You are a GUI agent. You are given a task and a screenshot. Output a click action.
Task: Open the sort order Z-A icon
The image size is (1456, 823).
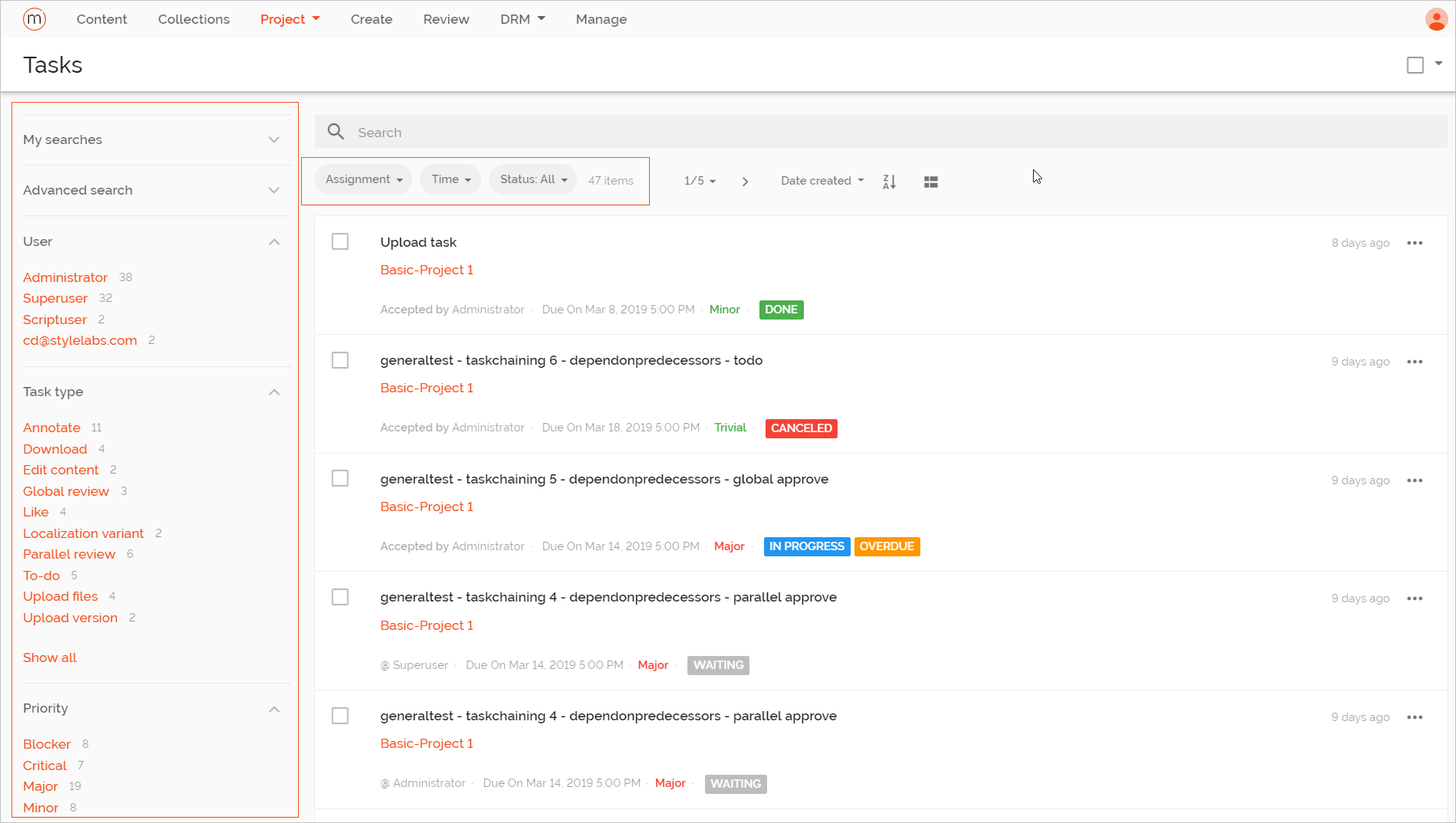pyautogui.click(x=888, y=181)
